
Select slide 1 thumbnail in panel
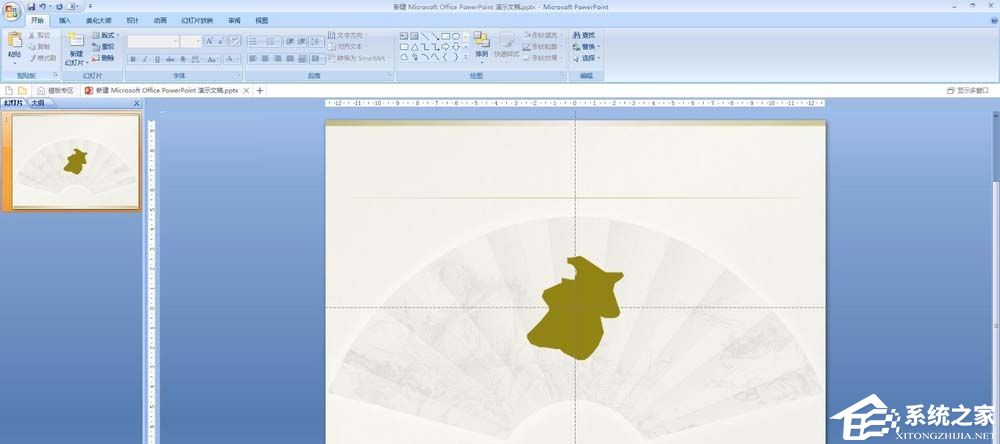(x=75, y=160)
